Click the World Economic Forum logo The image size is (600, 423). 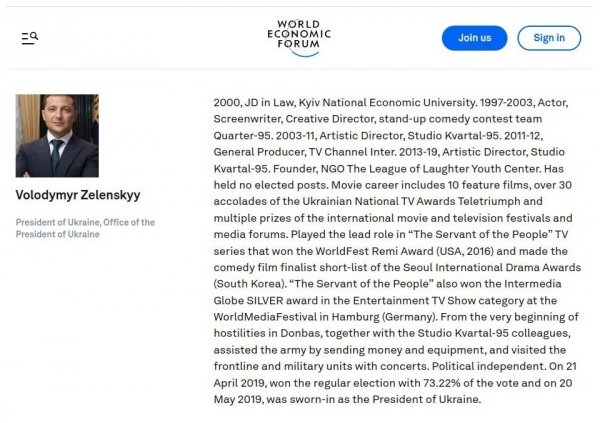(299, 38)
